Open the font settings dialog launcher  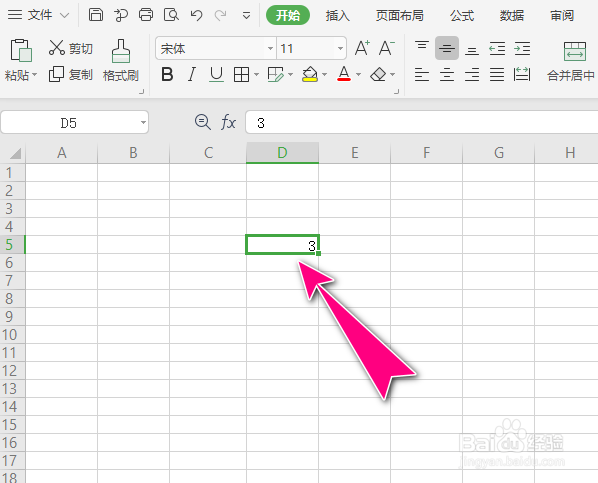click(x=397, y=92)
